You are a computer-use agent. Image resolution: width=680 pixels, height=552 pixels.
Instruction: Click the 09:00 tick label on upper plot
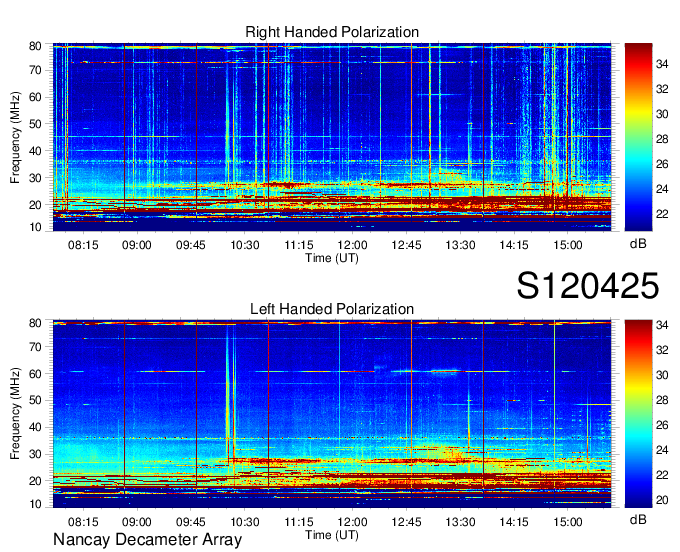click(137, 245)
